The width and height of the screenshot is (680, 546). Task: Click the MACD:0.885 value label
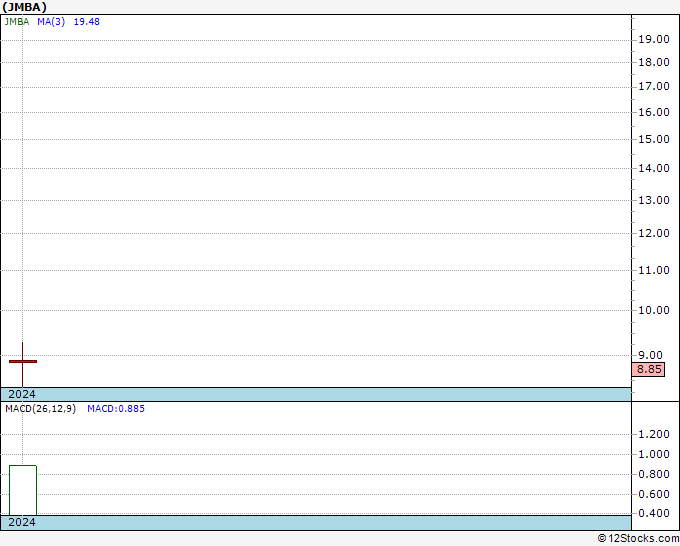point(116,409)
